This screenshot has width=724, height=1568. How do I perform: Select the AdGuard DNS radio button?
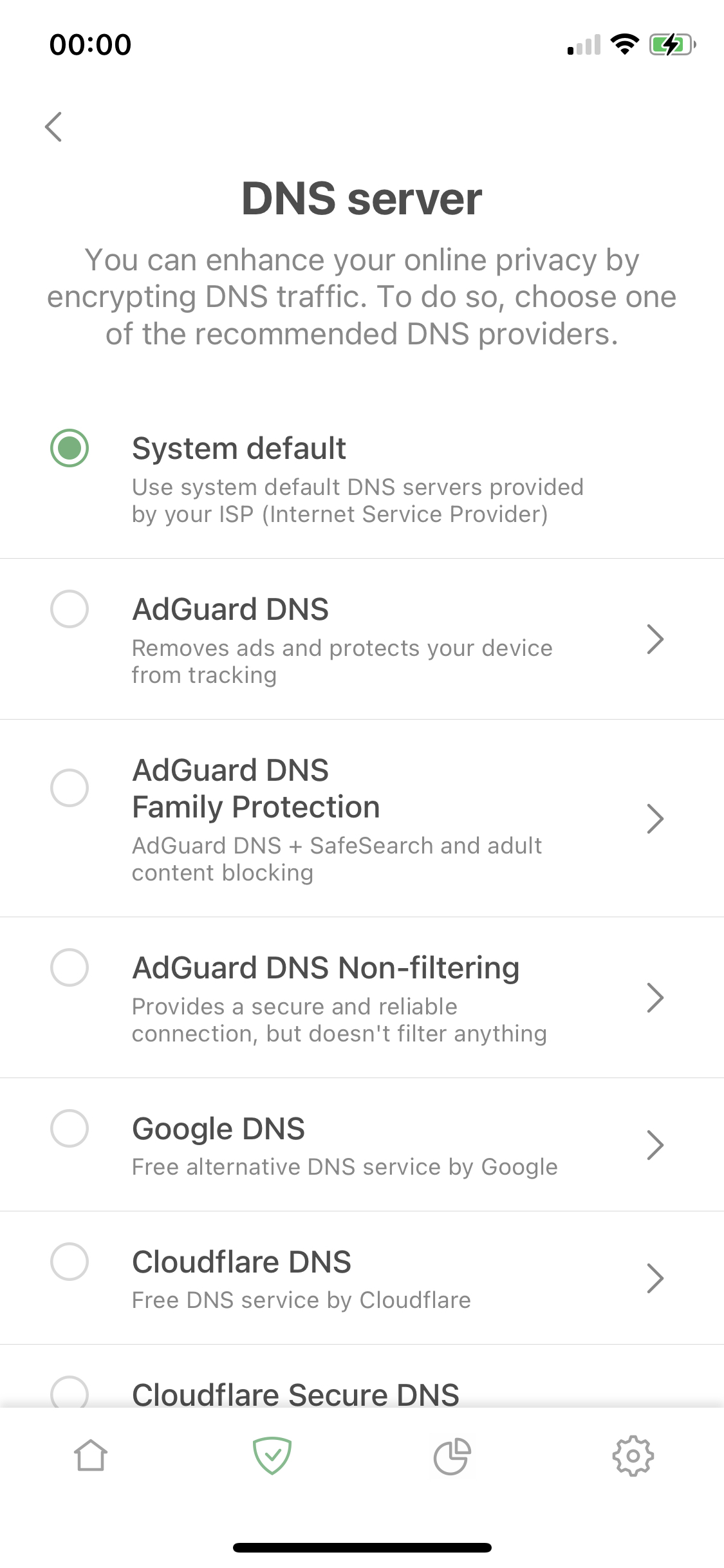(70, 609)
